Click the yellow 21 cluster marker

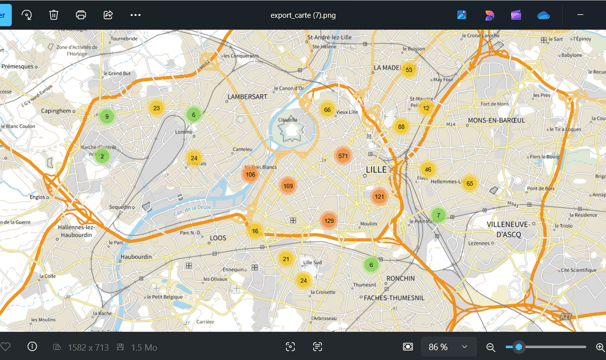point(286,259)
